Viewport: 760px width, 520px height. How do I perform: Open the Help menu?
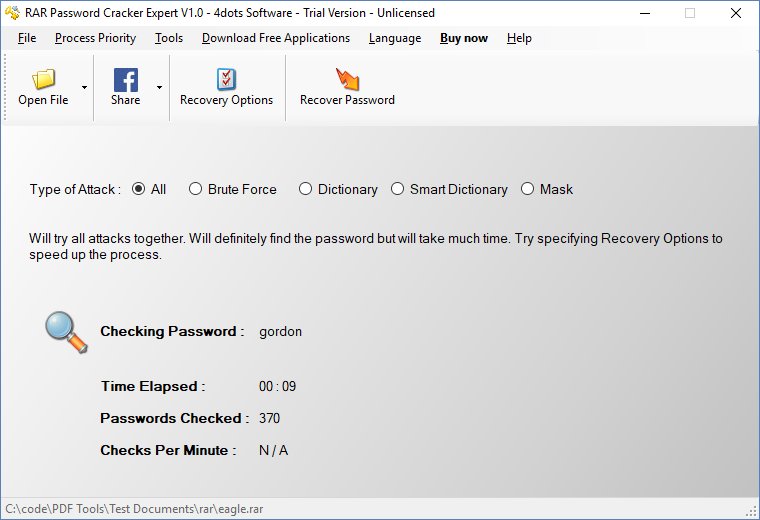(x=519, y=38)
